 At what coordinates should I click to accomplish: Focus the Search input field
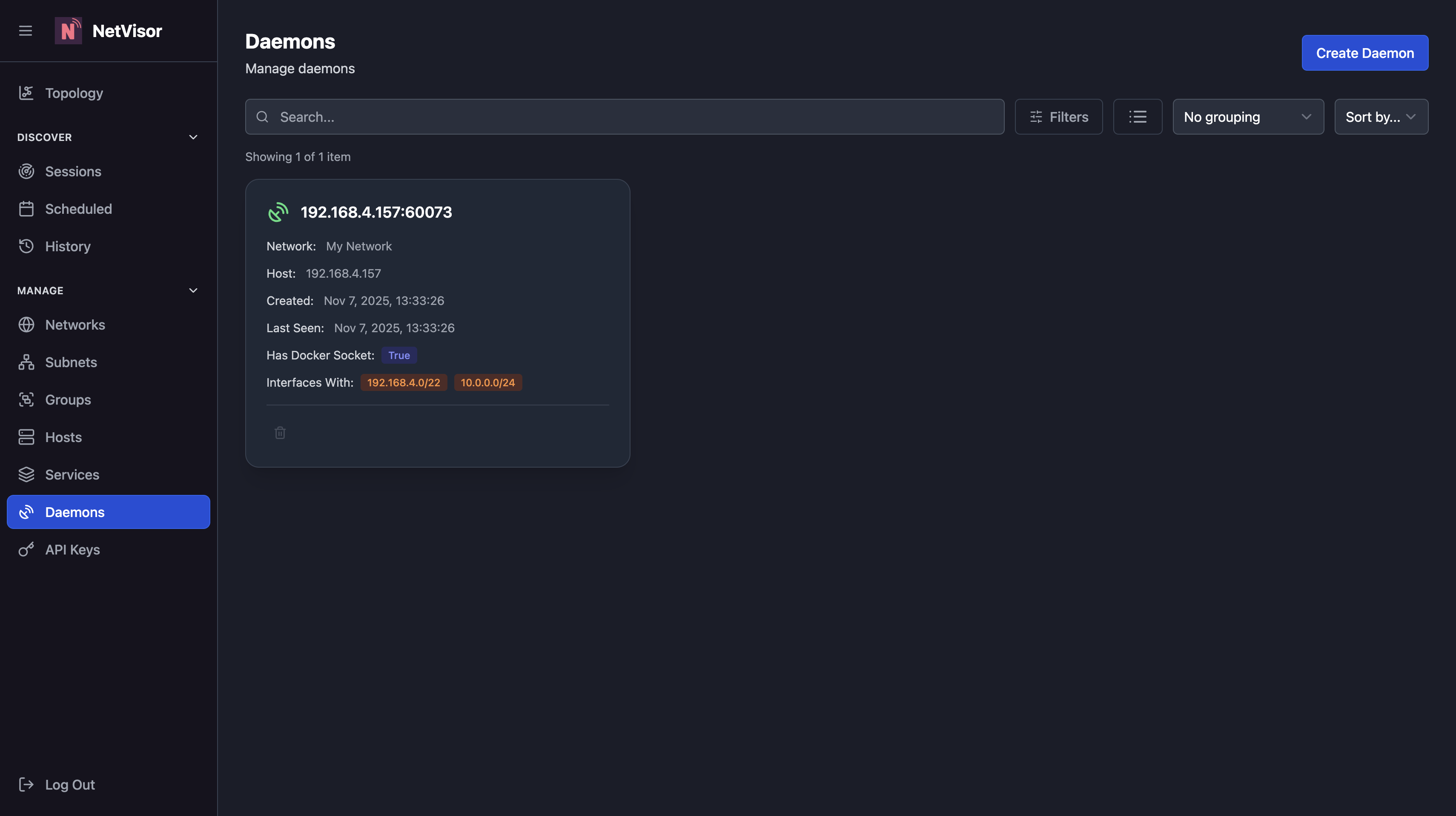[625, 117]
